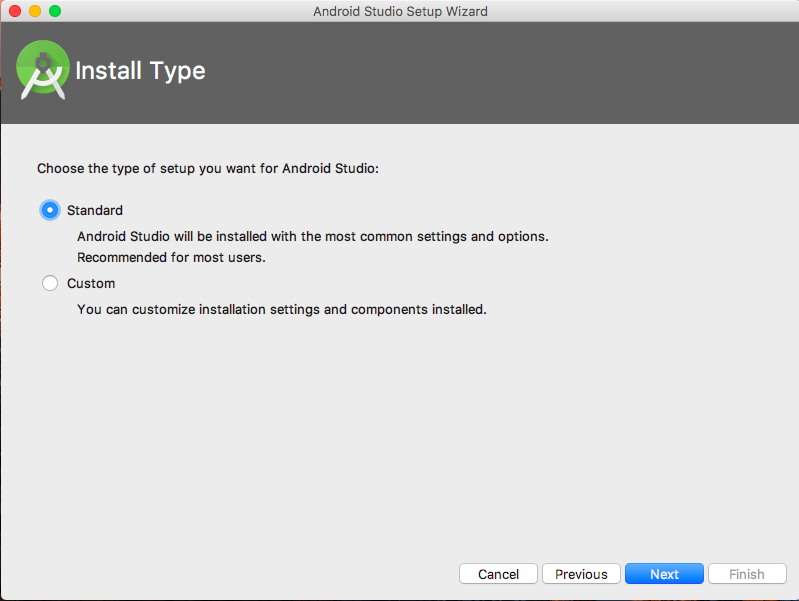Select the Standard install type radio button

[50, 210]
